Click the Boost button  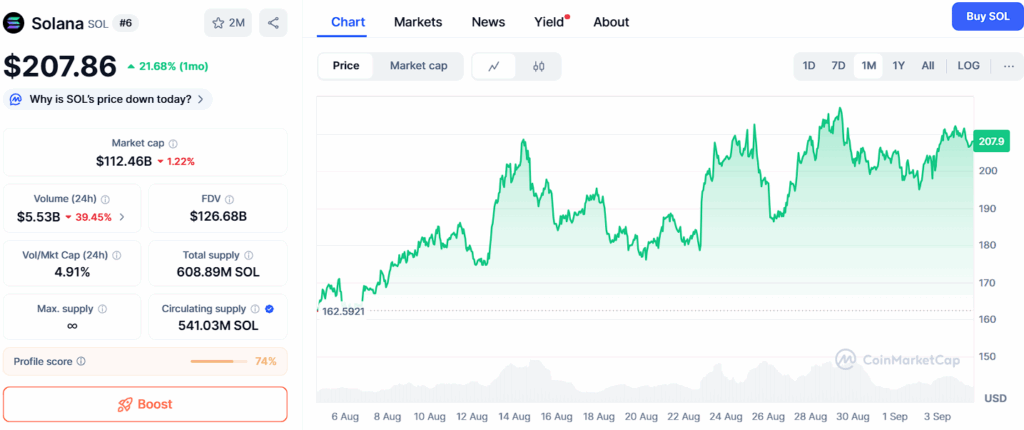coord(145,405)
